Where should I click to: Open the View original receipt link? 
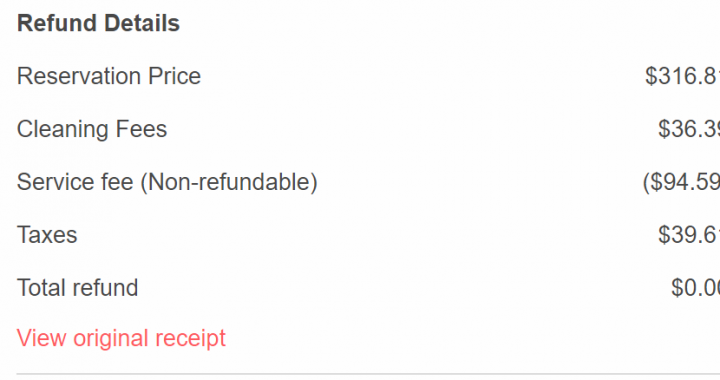click(x=121, y=339)
